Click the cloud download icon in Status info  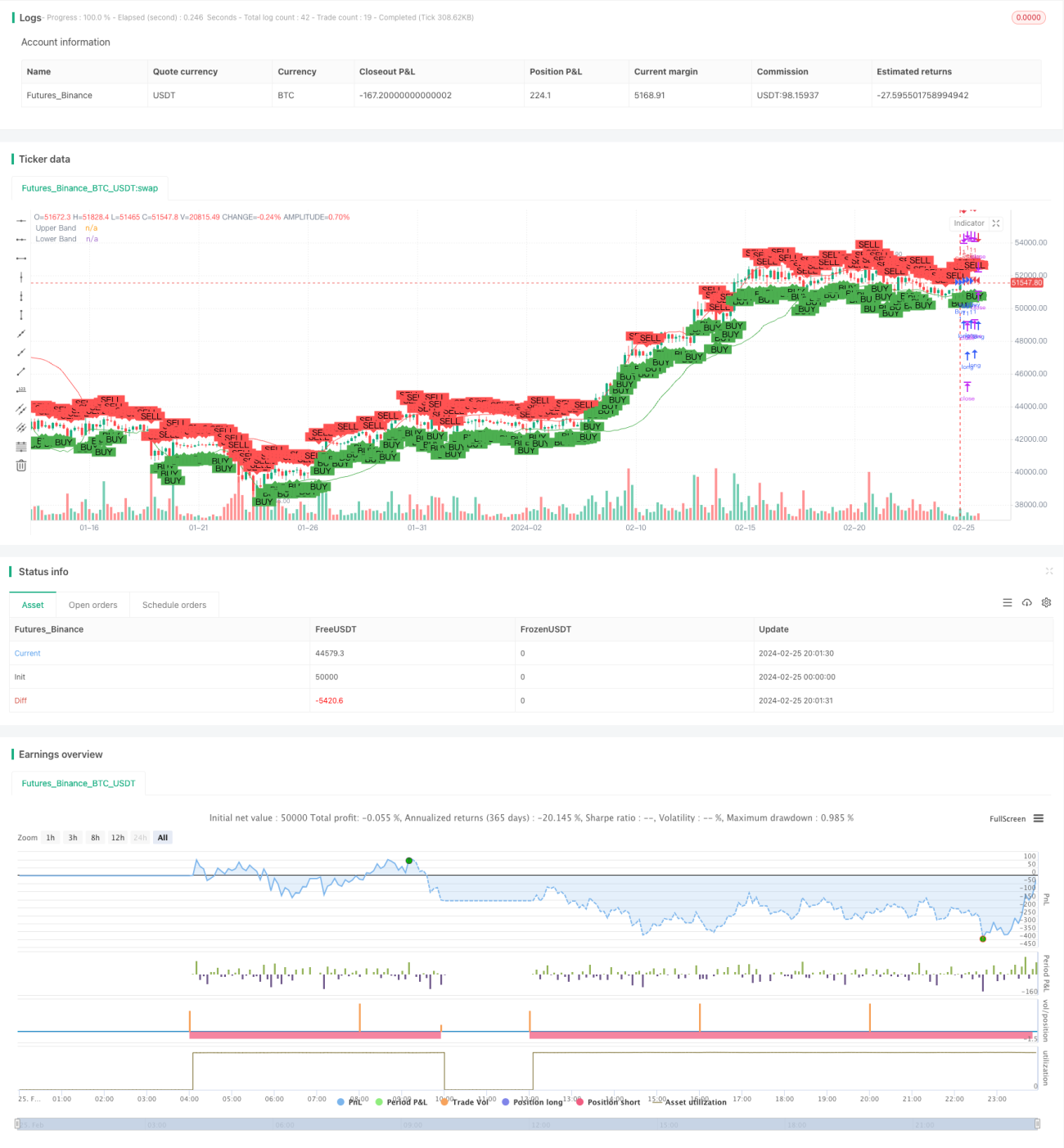[x=1026, y=603]
